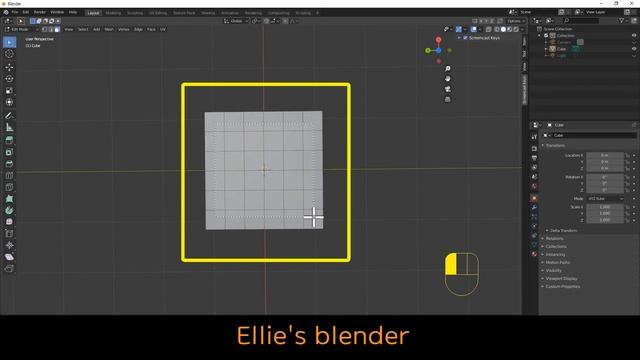
Task: Open the Mesh menu in viewport header
Action: point(109,29)
